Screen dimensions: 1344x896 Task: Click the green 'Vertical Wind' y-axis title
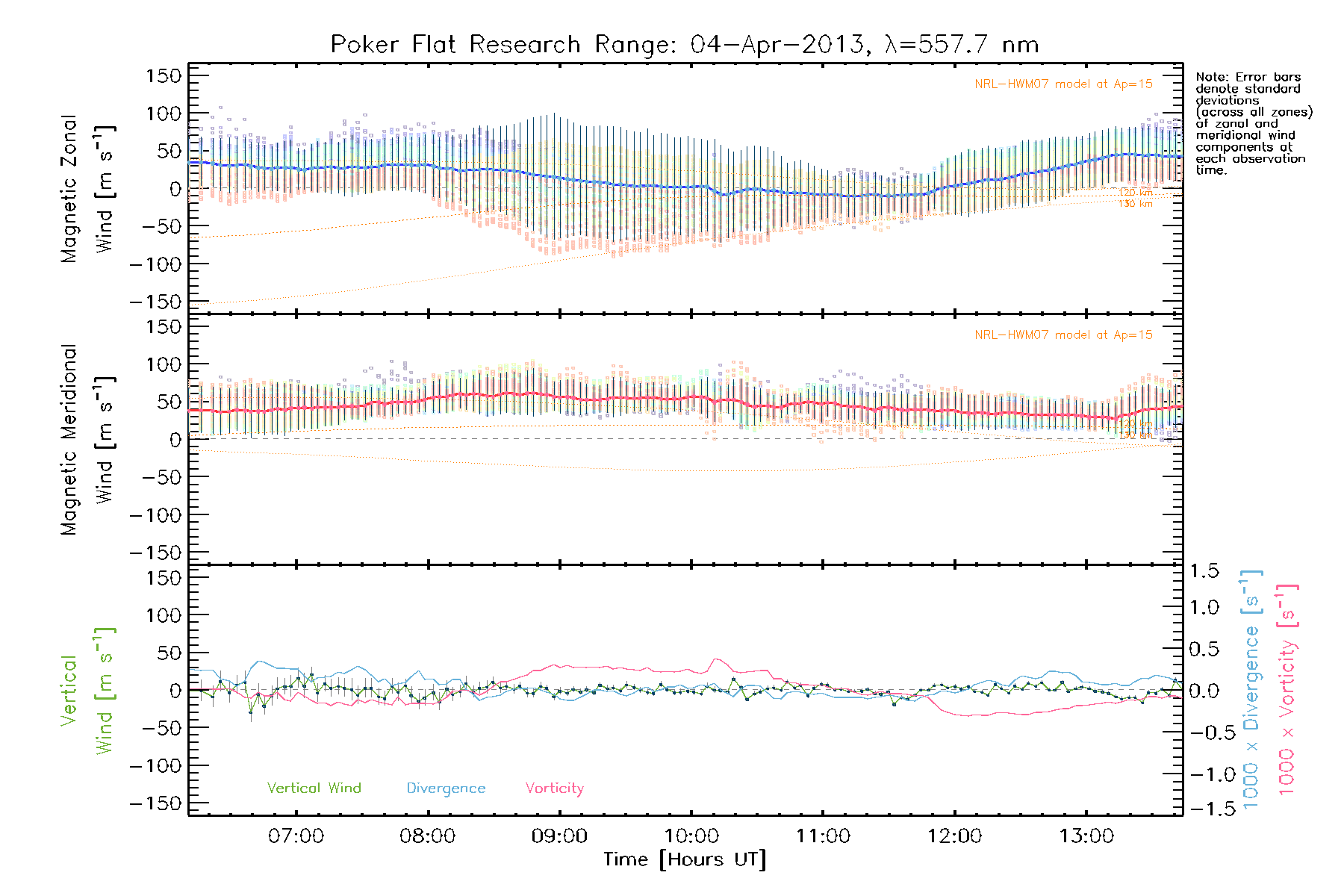tap(87, 691)
